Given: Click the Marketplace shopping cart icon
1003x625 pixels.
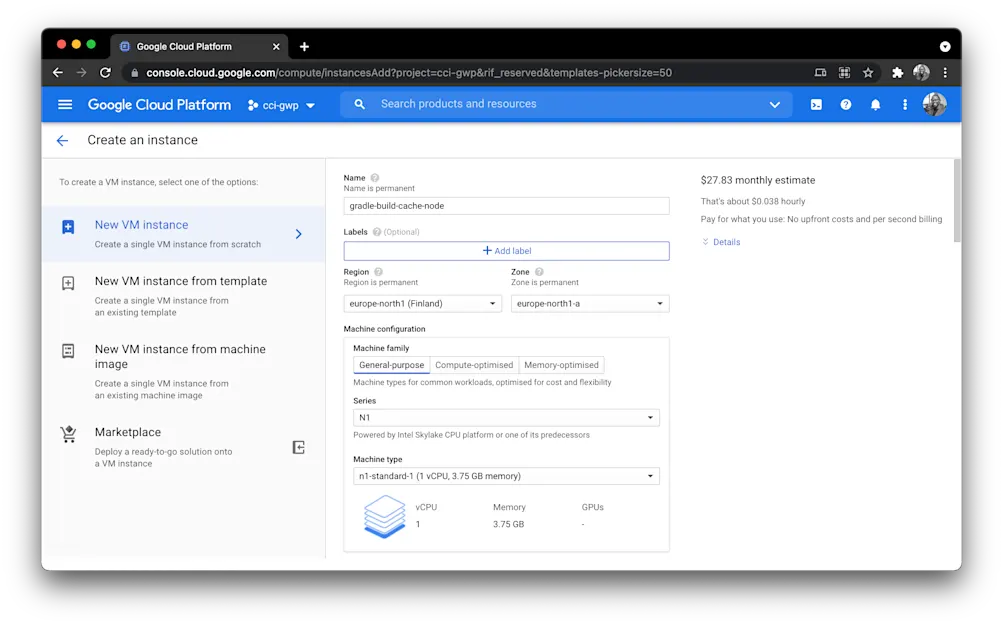Looking at the screenshot, I should pos(68,434).
